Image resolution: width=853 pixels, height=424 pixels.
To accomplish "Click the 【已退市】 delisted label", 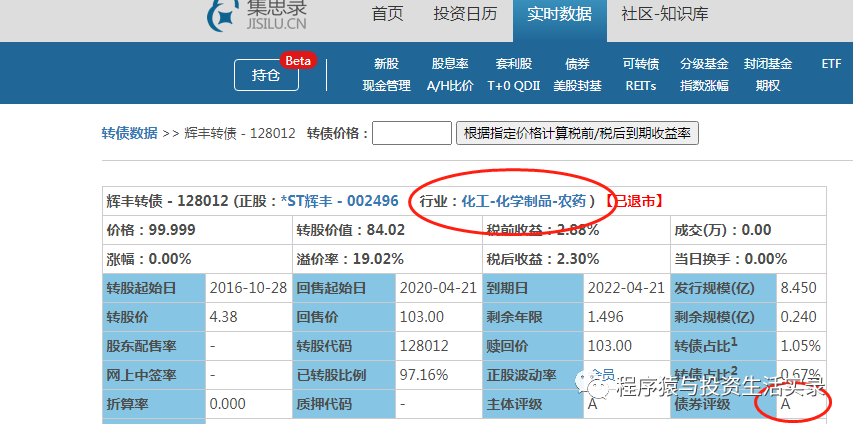I will click(634, 201).
